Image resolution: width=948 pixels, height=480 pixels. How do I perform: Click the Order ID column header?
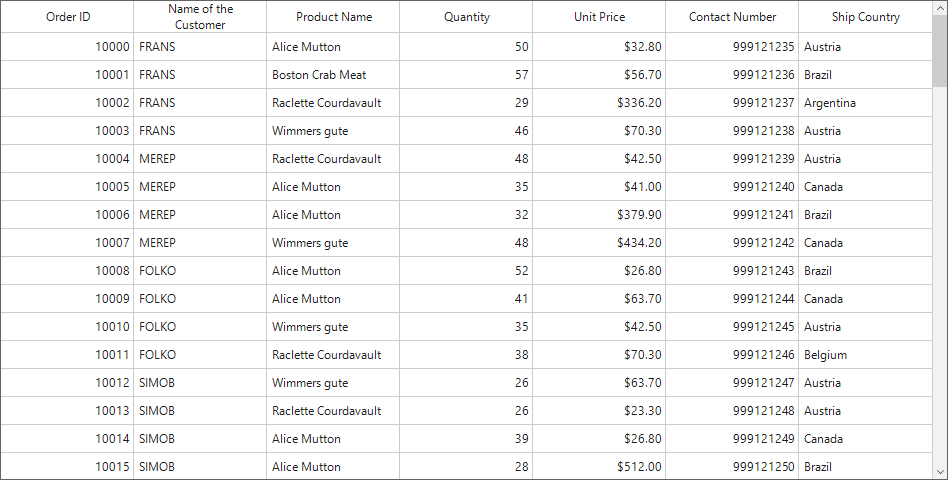[67, 17]
